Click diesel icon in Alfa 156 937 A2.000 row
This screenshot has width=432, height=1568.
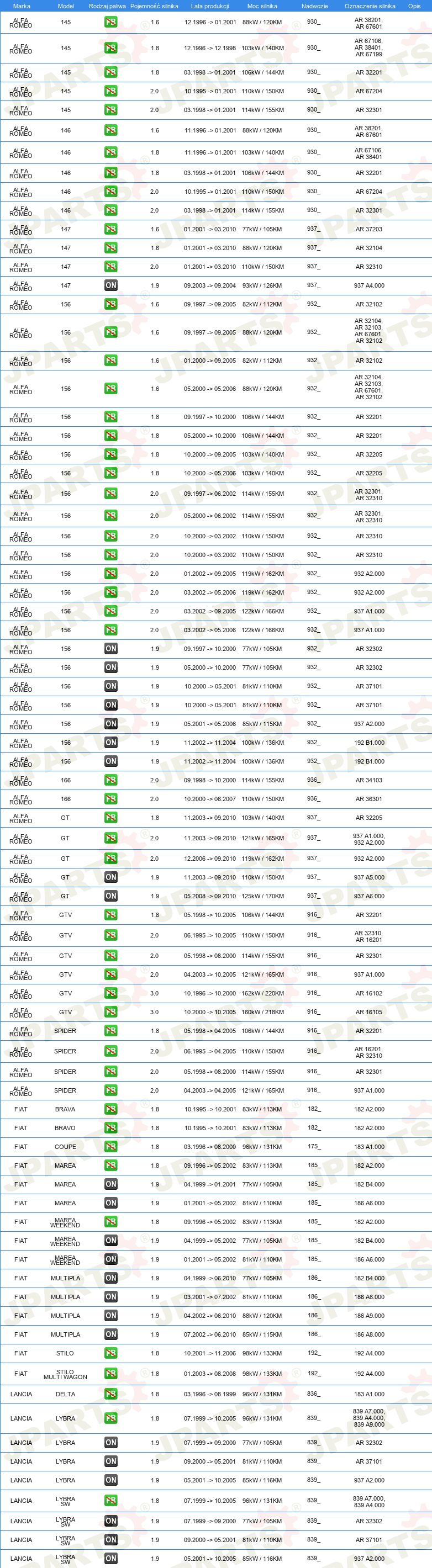pos(110,724)
